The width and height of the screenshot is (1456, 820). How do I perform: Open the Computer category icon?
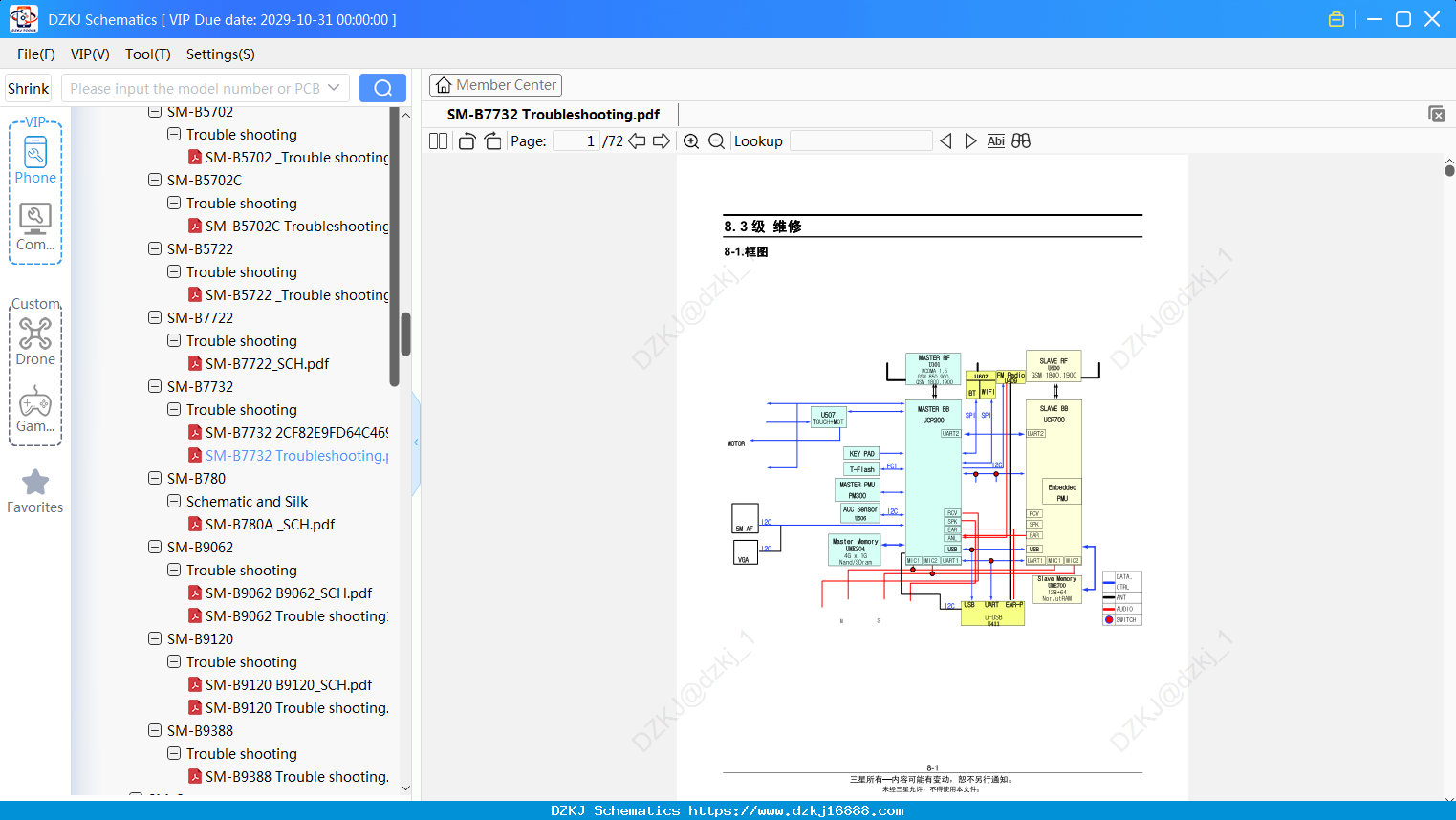tap(35, 227)
